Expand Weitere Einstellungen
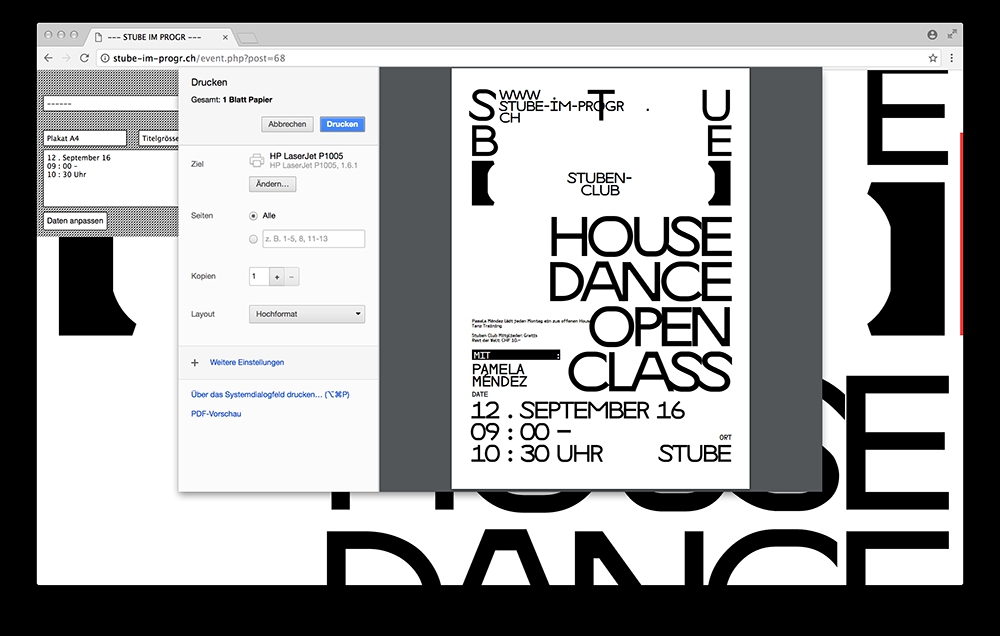 point(247,362)
